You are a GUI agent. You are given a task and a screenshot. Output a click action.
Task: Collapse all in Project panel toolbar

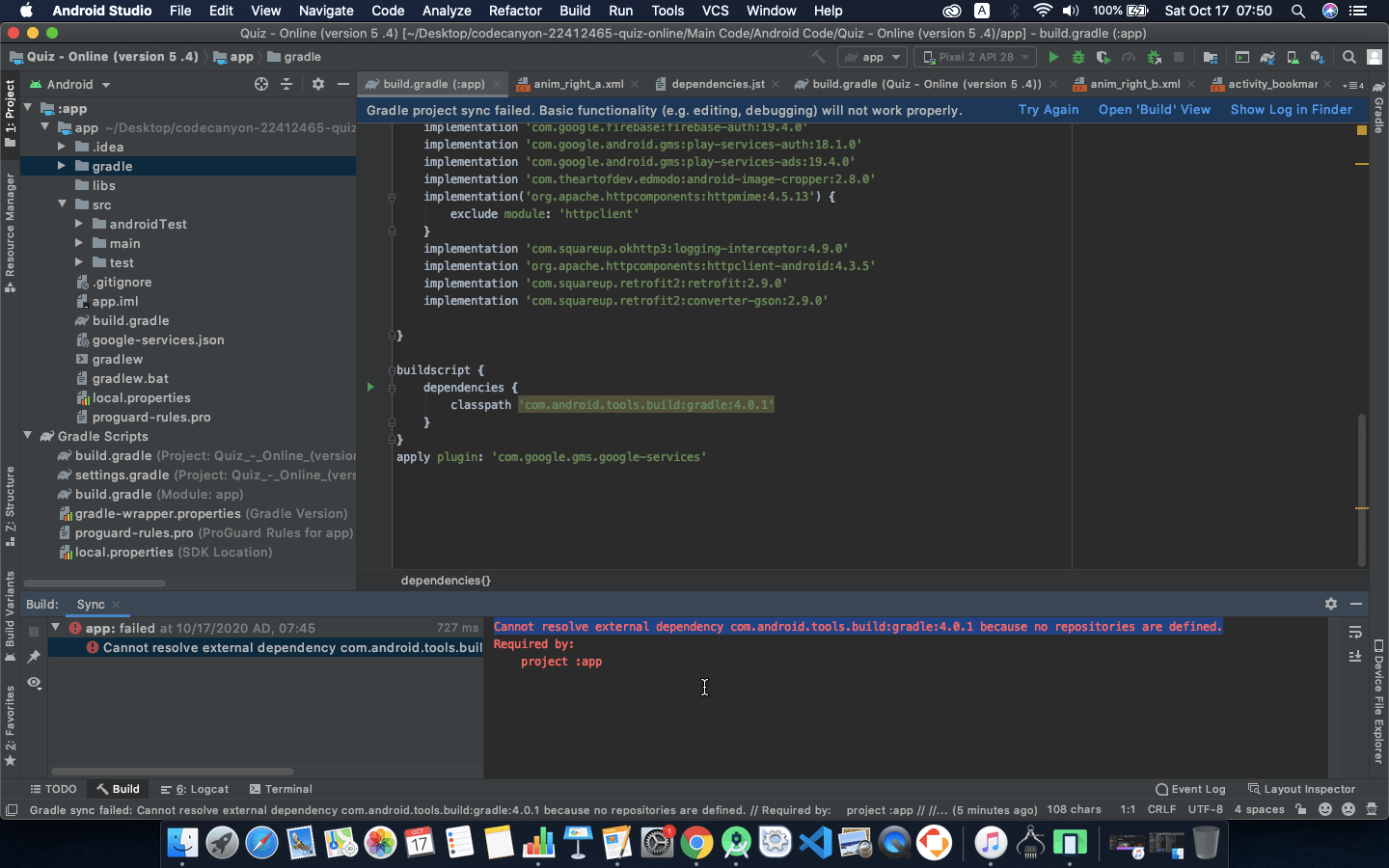286,84
